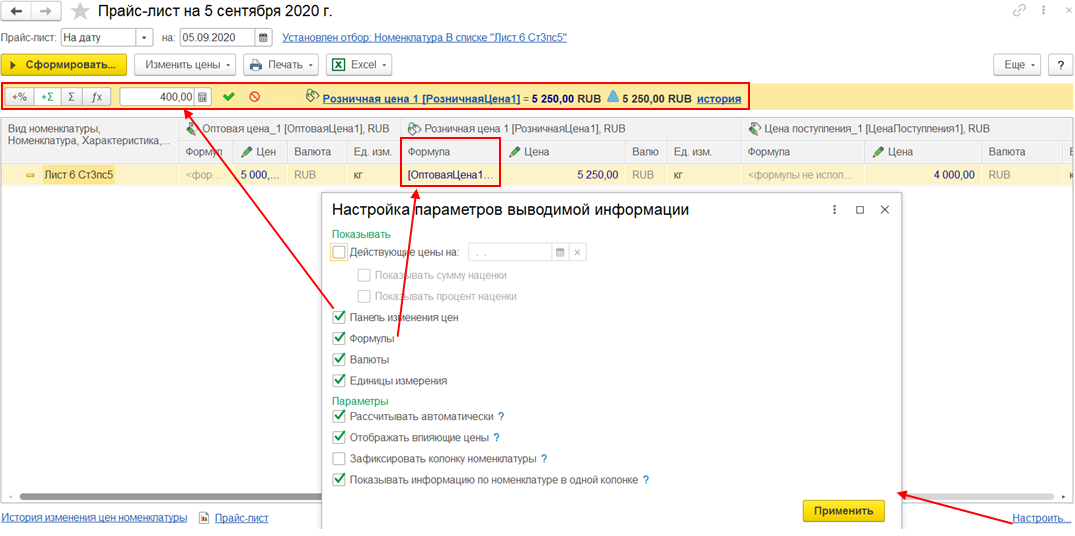Click the Сформировать button
1075x536 pixels.
(x=64, y=65)
